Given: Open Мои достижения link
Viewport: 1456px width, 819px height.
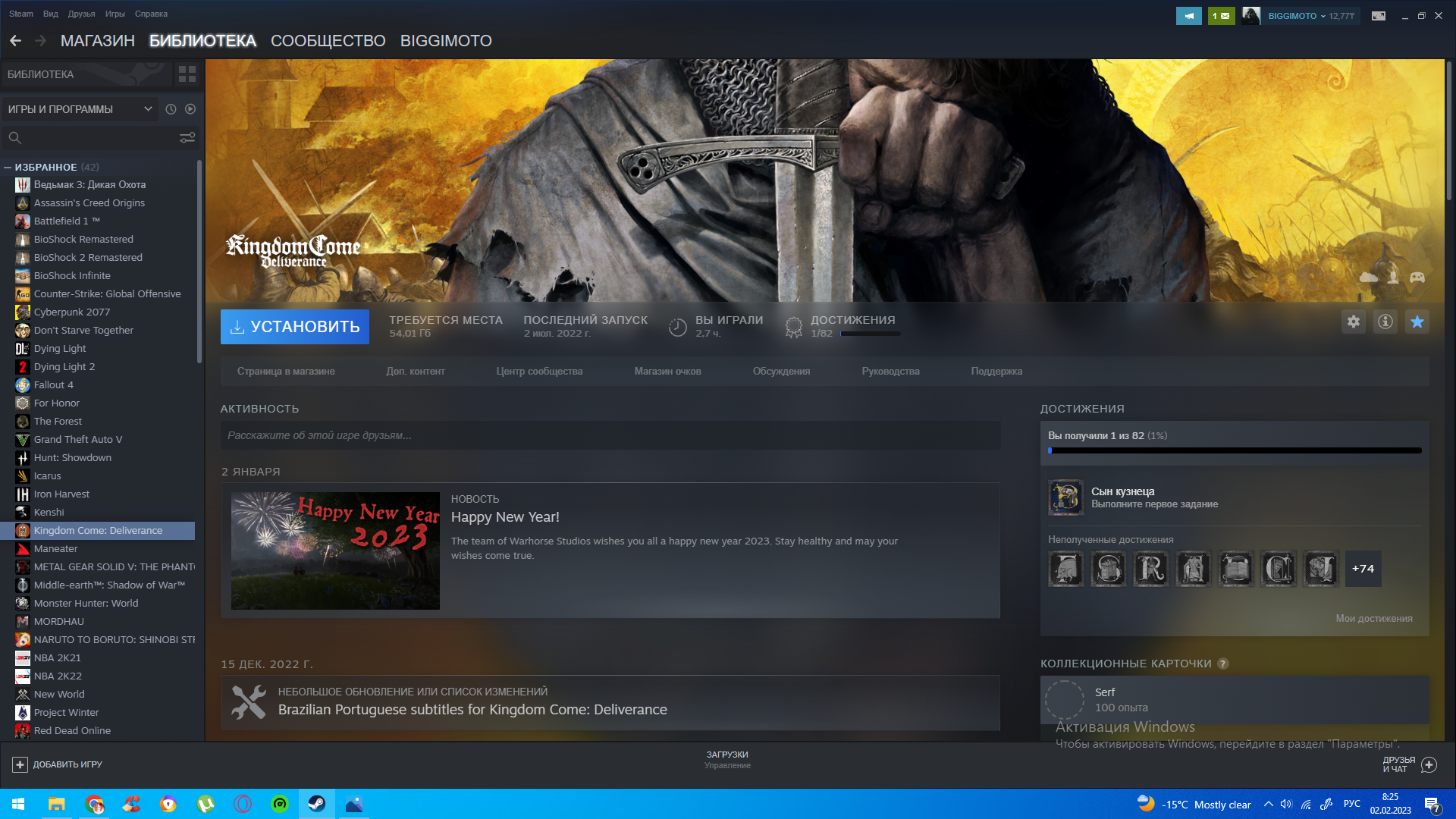Looking at the screenshot, I should [1374, 619].
